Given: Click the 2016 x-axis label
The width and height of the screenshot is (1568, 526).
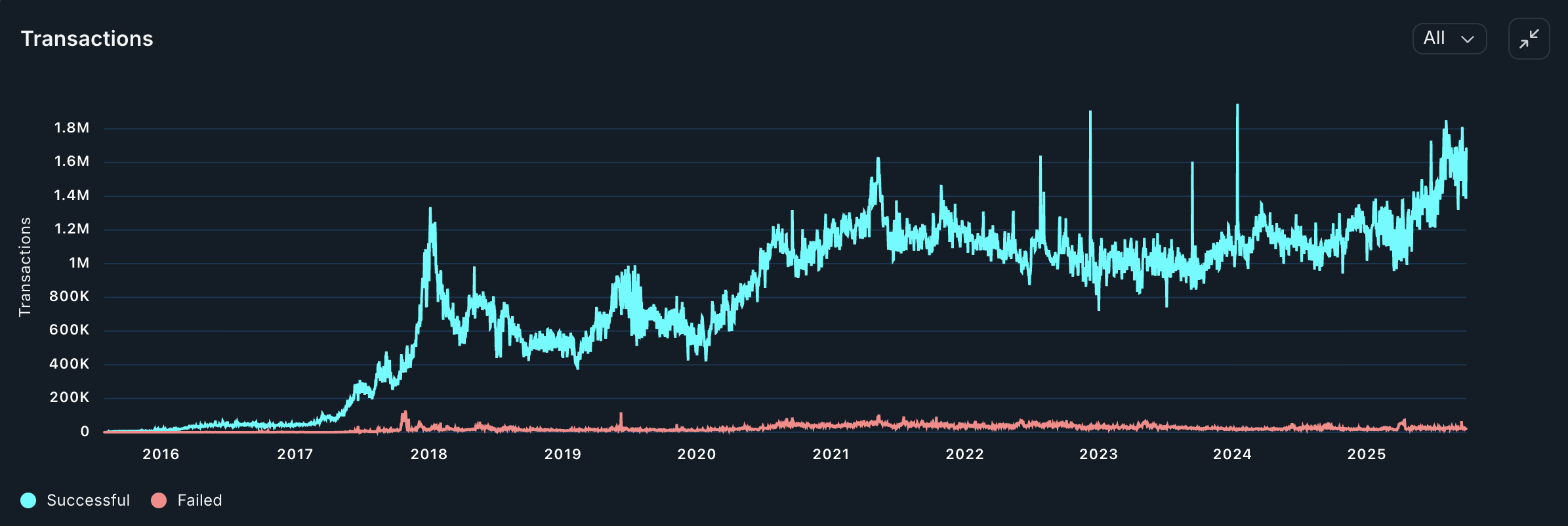Looking at the screenshot, I should (x=161, y=454).
